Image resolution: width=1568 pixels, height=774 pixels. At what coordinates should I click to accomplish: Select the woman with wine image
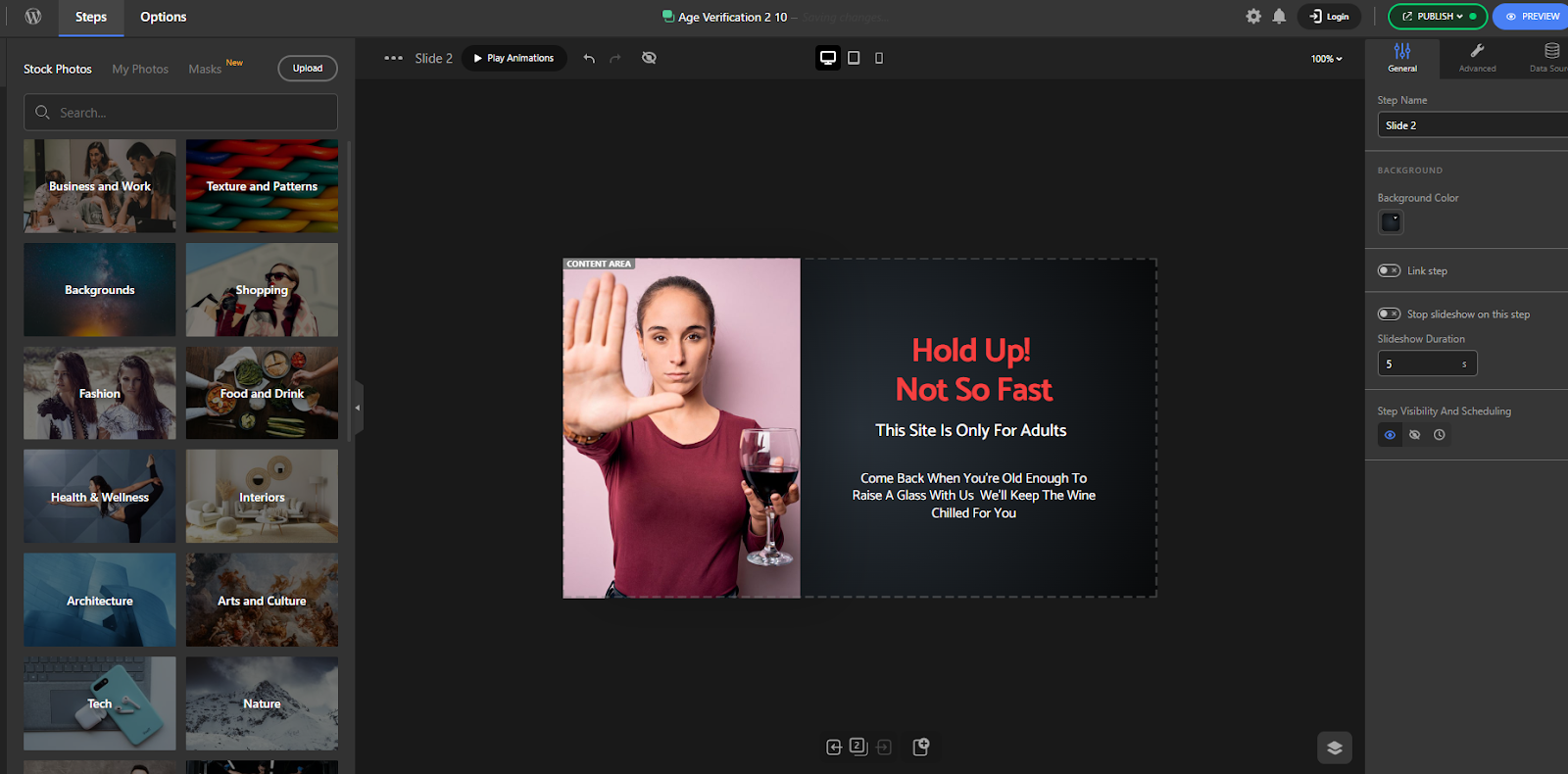pyautogui.click(x=682, y=428)
